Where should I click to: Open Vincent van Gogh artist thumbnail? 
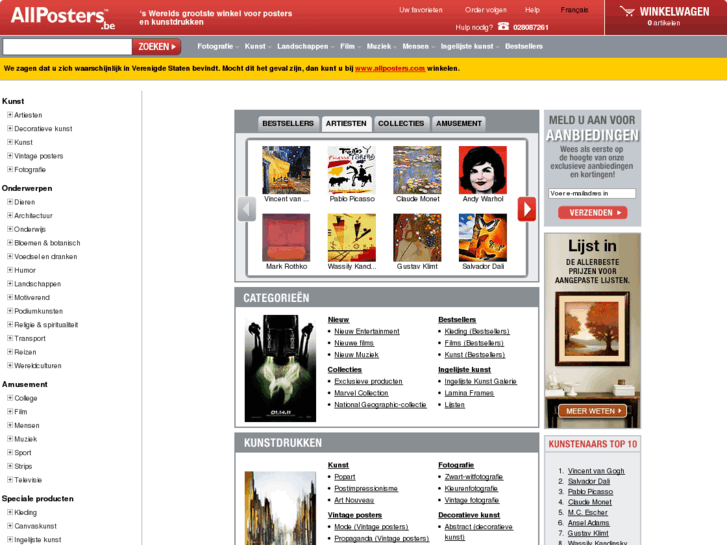coord(286,170)
